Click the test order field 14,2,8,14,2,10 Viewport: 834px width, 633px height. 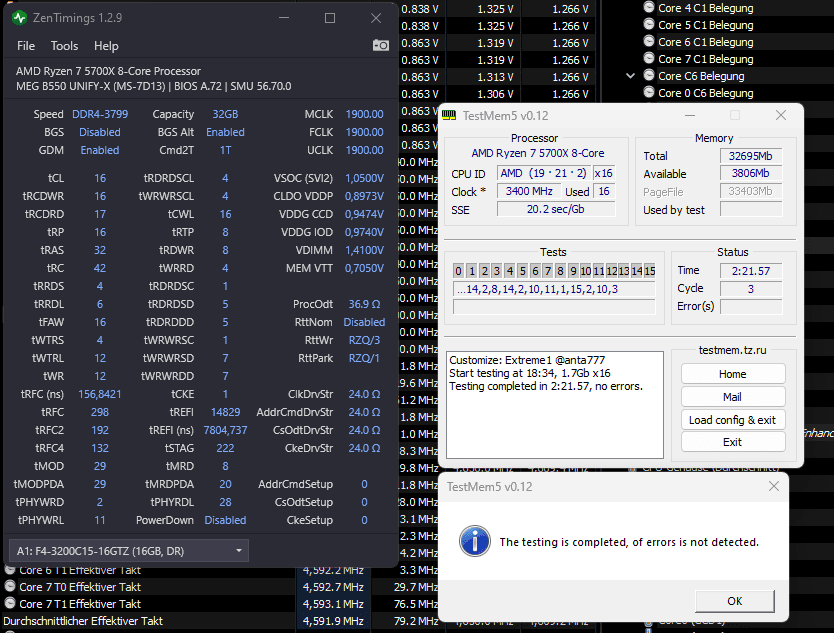point(554,289)
